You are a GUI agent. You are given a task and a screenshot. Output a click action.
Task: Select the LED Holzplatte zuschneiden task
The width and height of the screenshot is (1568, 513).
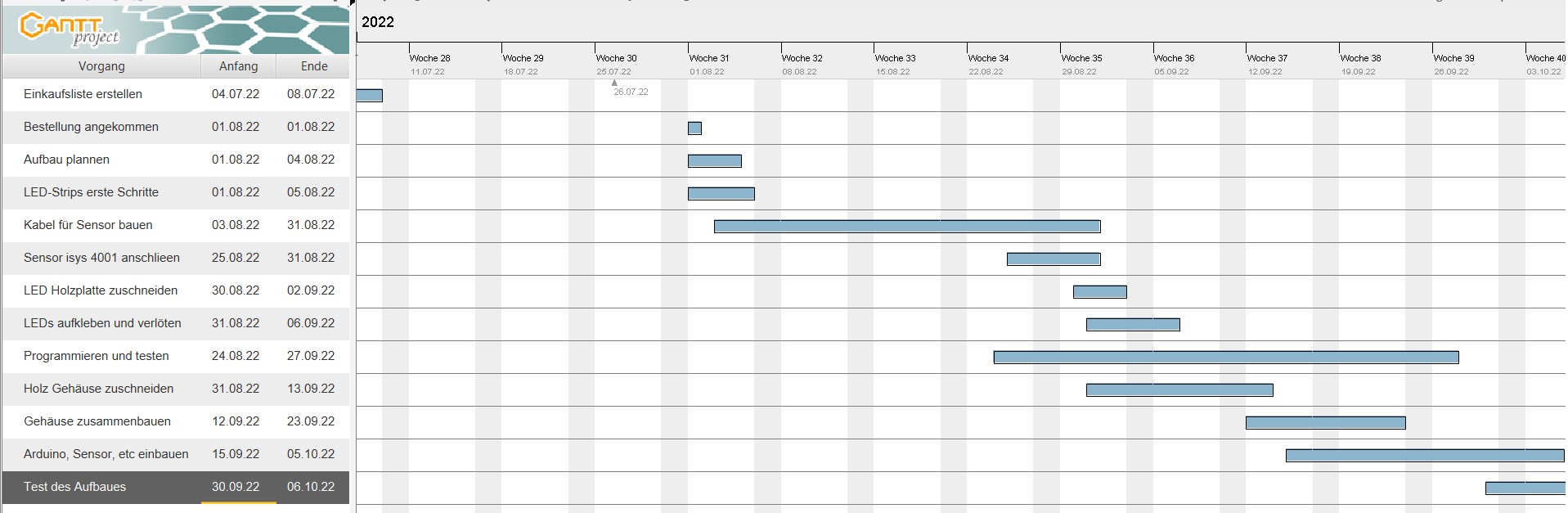pos(100,290)
